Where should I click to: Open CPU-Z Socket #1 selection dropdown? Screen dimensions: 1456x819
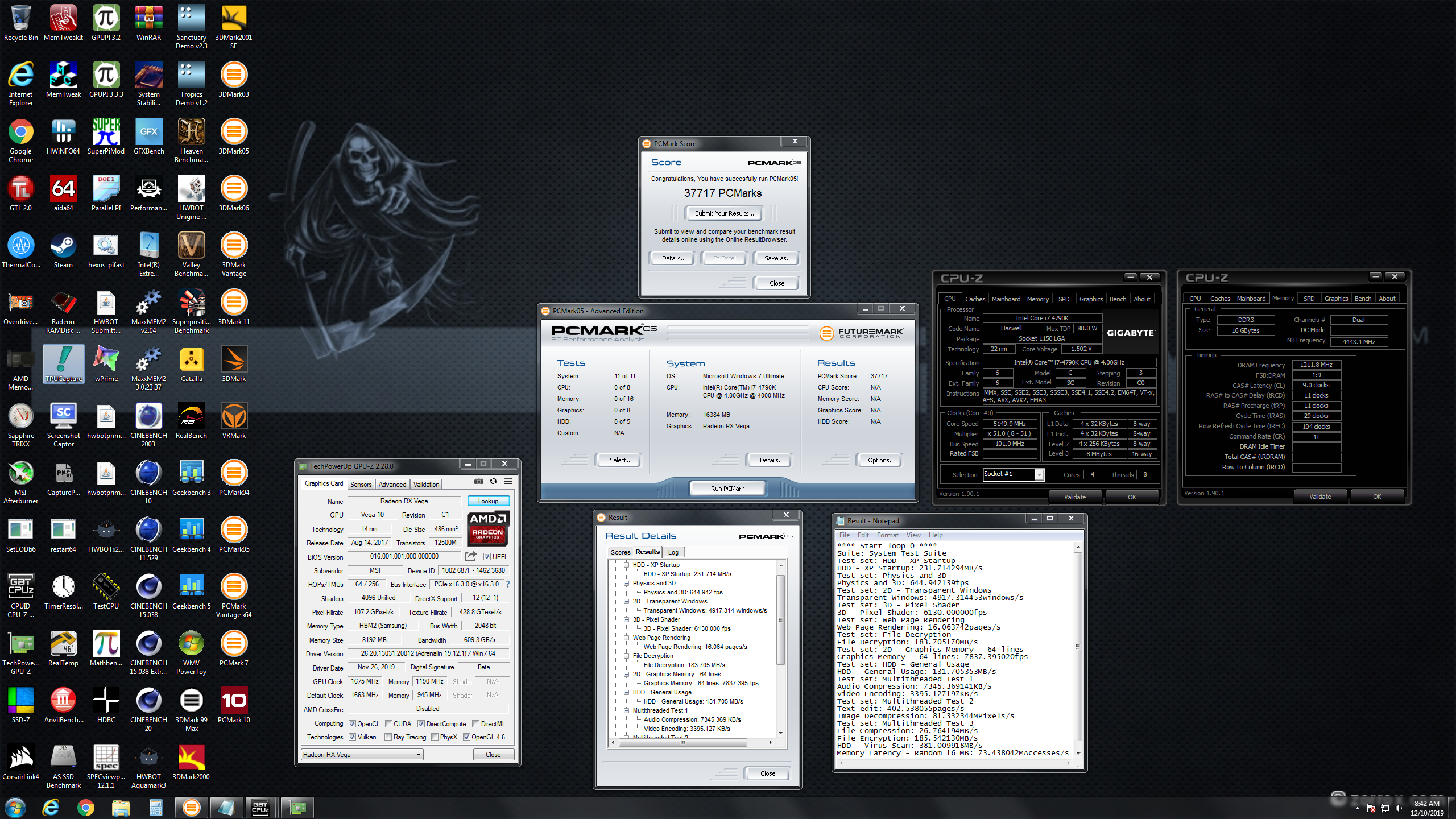coord(1014,474)
